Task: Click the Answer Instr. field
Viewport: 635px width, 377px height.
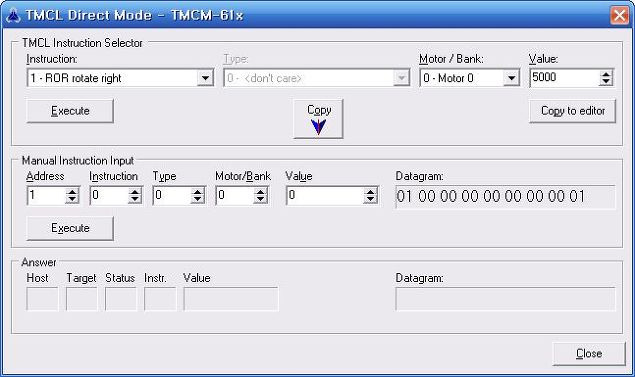Action: click(160, 299)
